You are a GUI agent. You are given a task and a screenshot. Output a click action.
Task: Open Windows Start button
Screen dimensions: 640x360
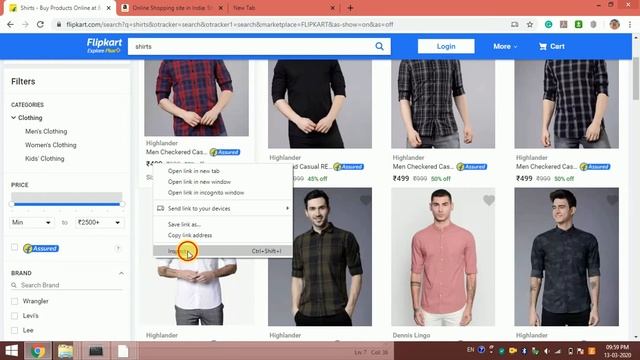pyautogui.click(x=11, y=351)
